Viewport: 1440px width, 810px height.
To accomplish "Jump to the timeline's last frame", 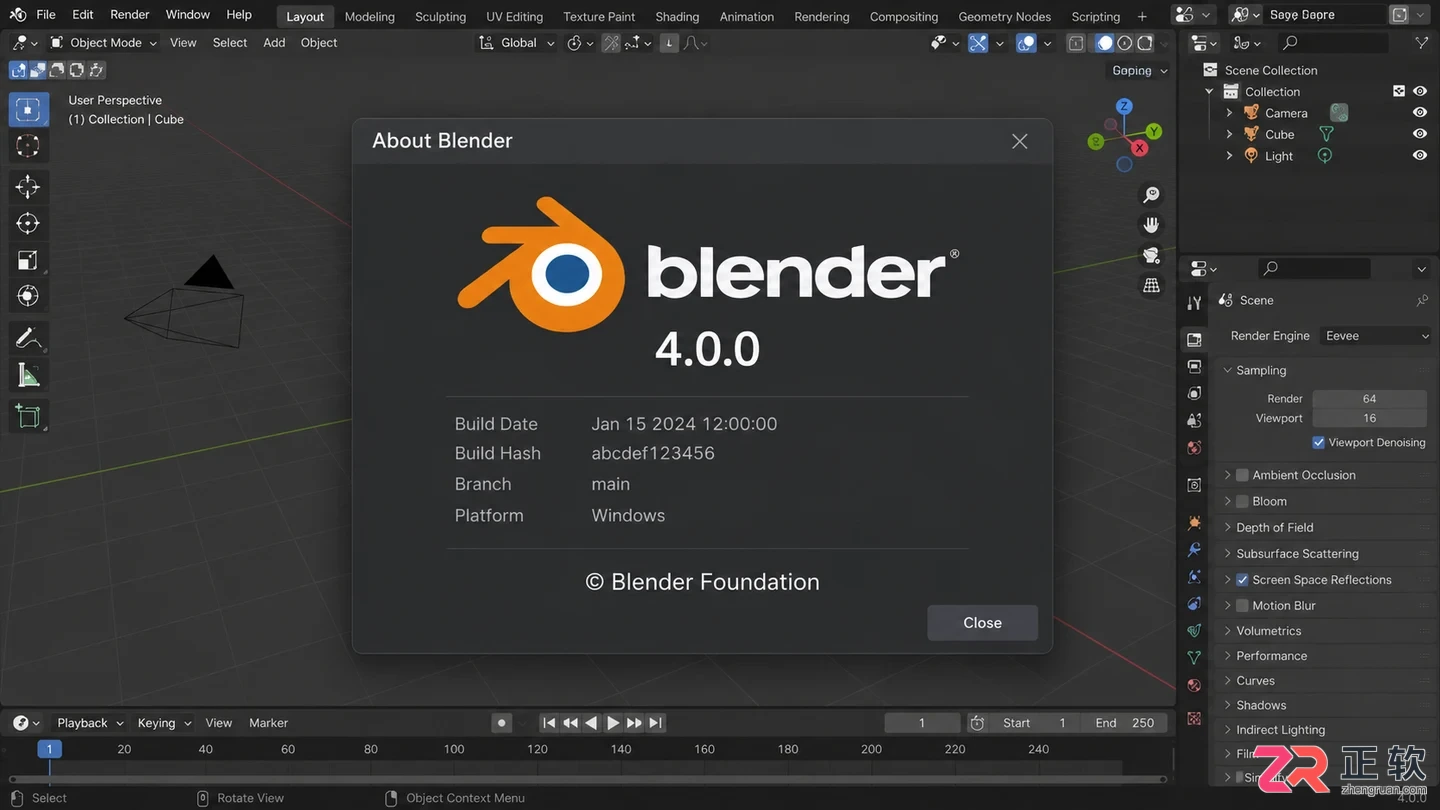I will (x=656, y=723).
